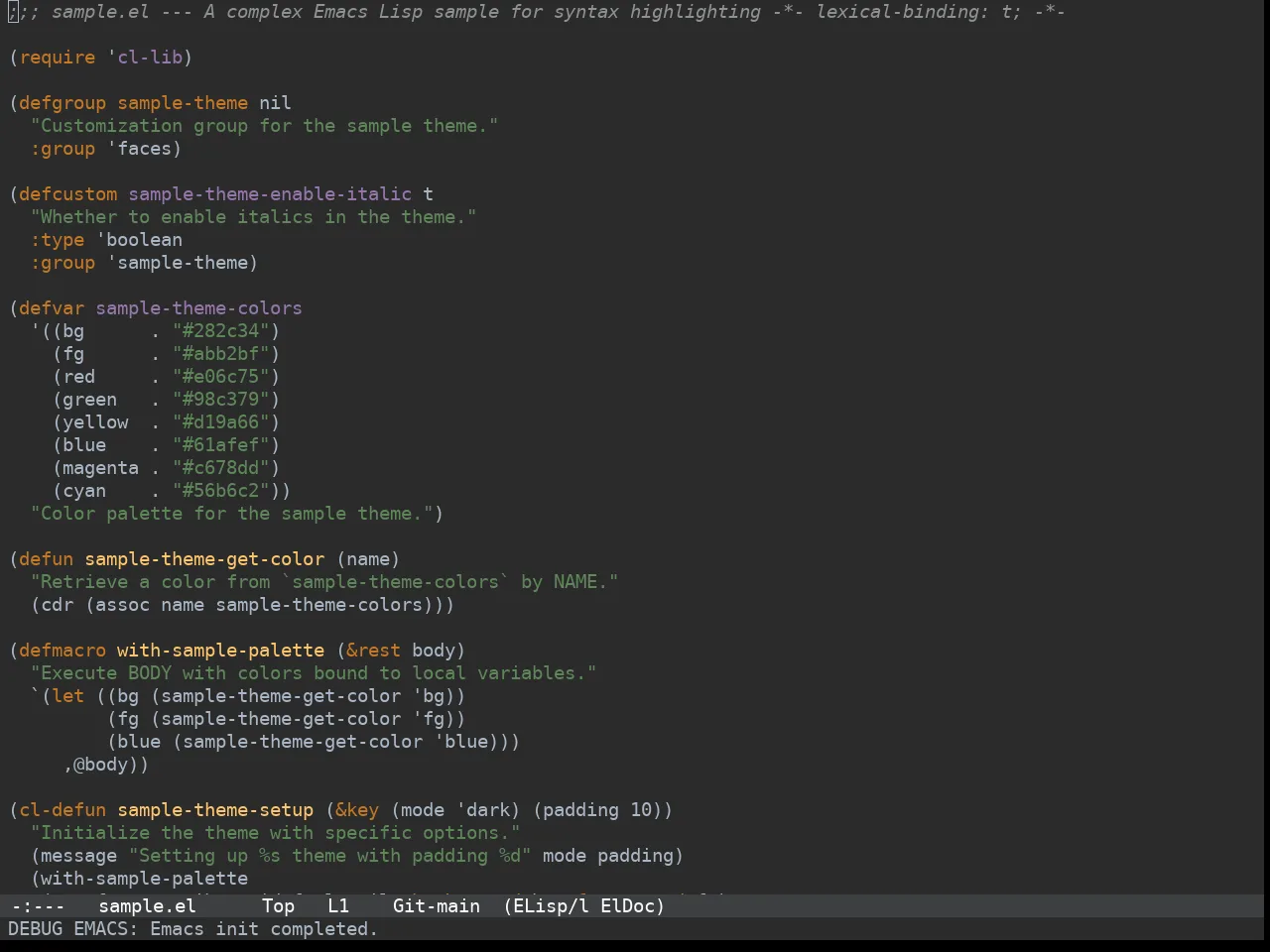
Task: Click on the 'defvar' keyword
Action: [x=52, y=308]
